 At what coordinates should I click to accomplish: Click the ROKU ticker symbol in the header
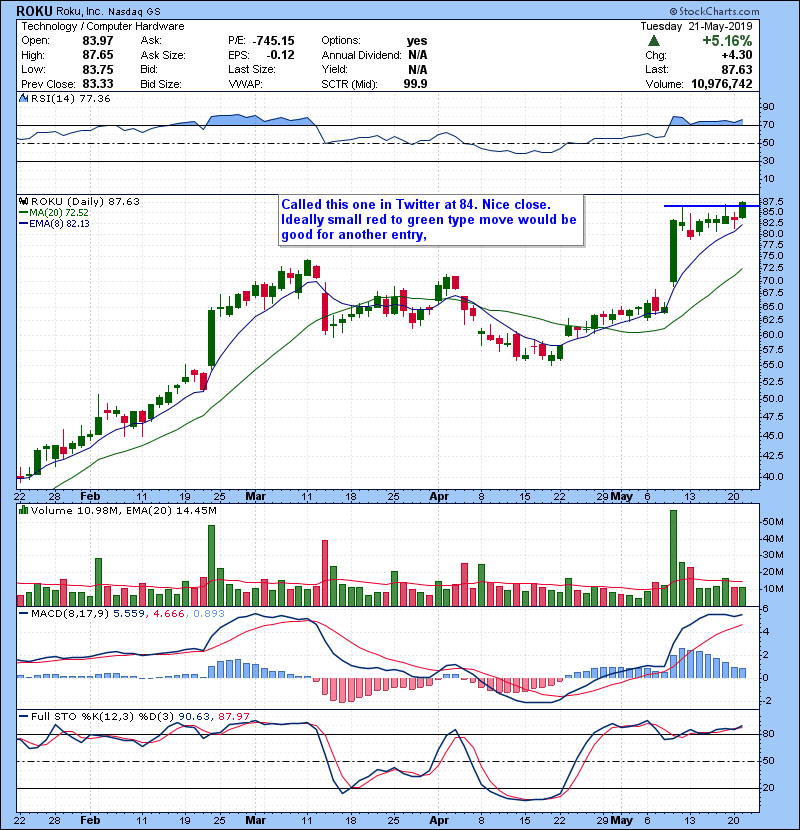point(34,11)
